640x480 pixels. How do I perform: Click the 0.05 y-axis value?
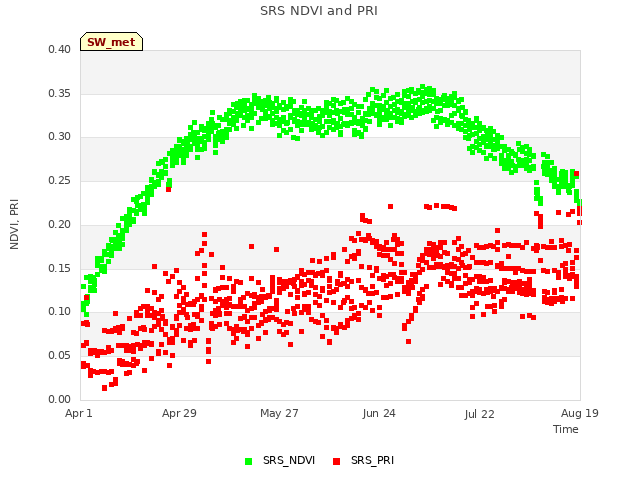[x=59, y=356]
